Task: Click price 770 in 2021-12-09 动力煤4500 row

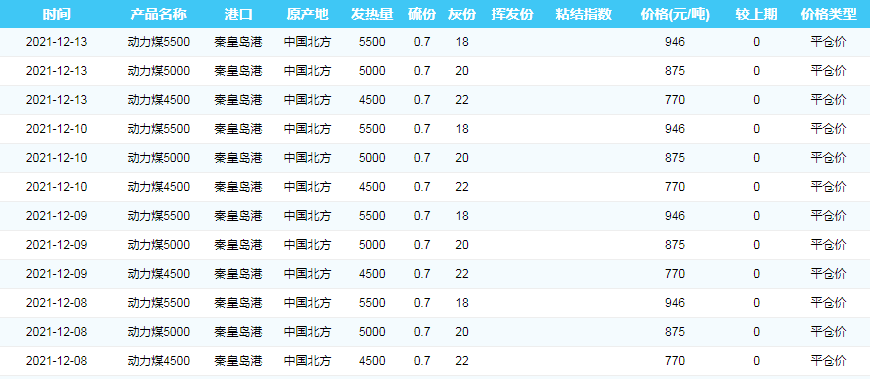Action: (x=675, y=274)
